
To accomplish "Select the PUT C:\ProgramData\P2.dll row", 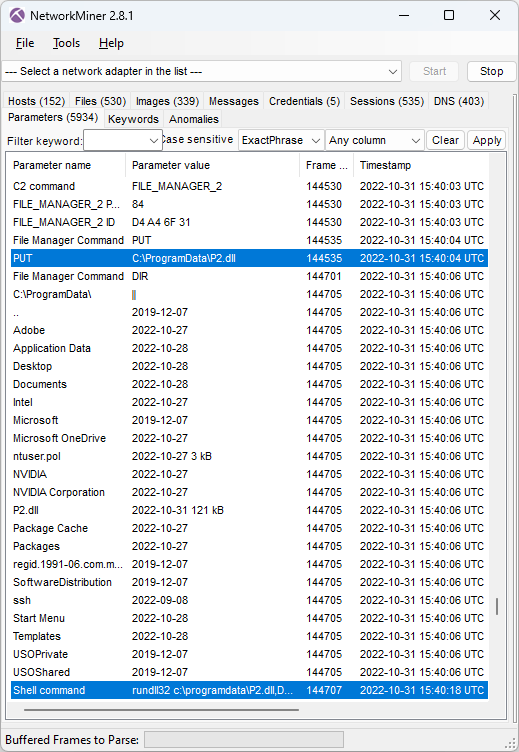I will (x=249, y=258).
